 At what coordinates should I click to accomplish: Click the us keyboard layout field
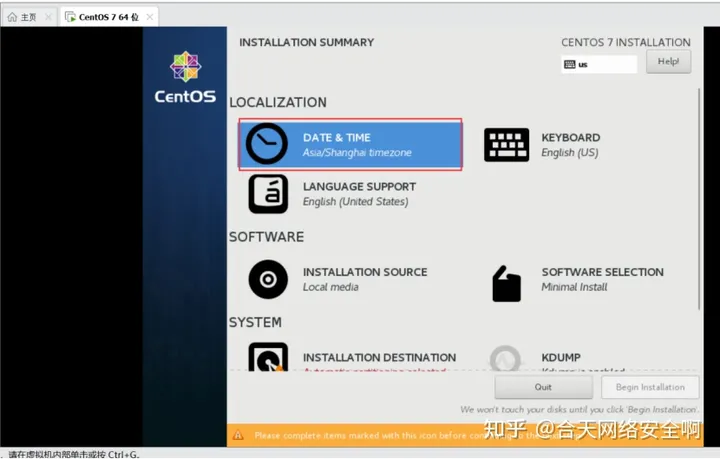(x=599, y=64)
